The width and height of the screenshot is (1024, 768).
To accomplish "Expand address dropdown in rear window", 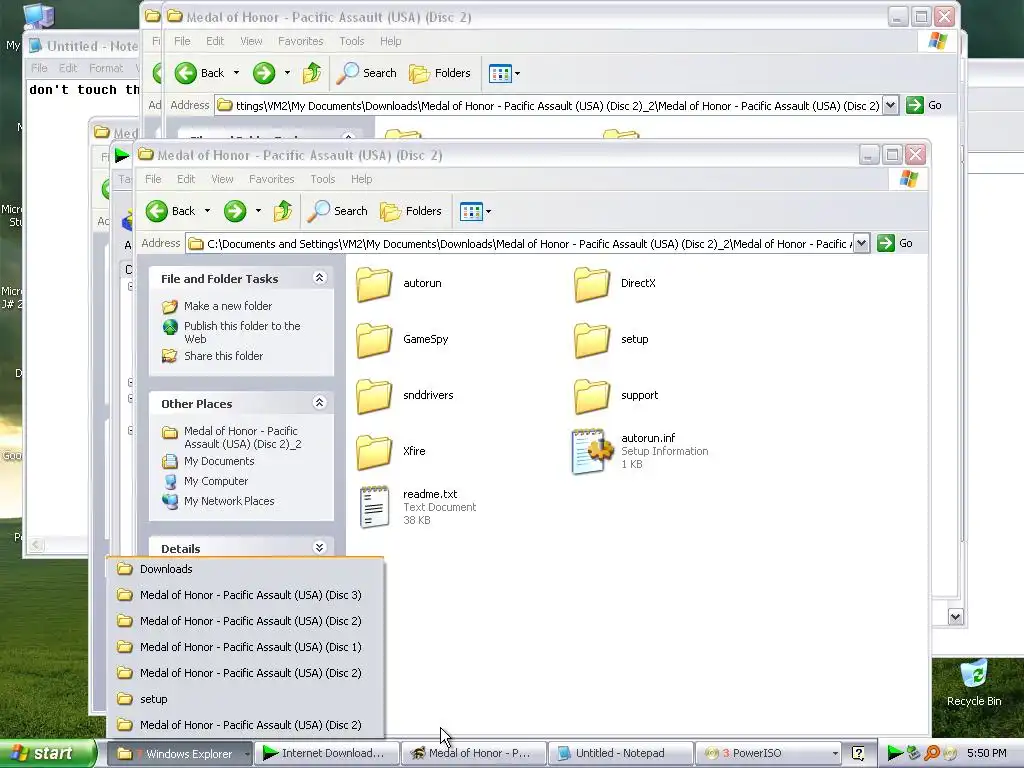I will (890, 105).
